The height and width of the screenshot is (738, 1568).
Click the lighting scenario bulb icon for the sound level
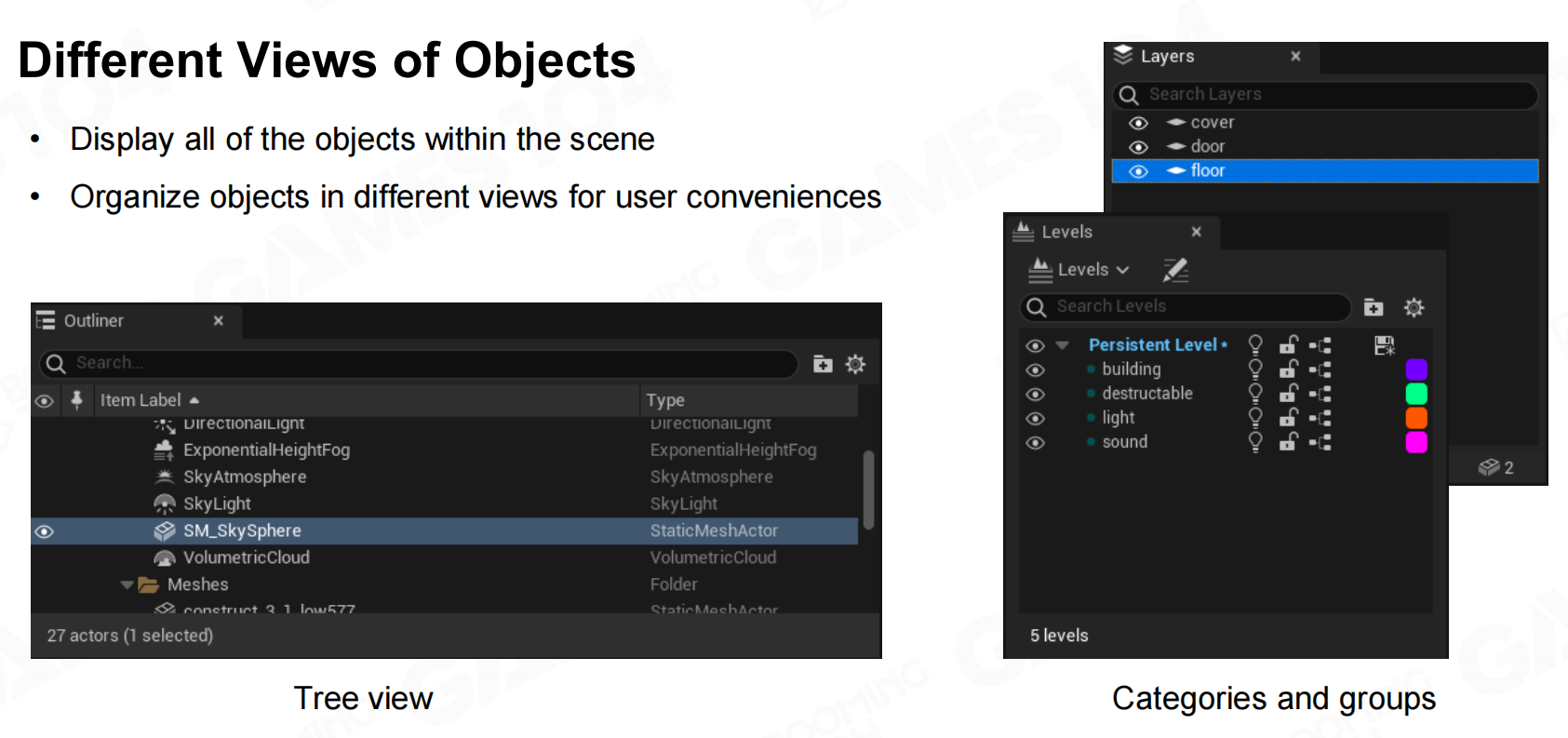(x=1255, y=442)
